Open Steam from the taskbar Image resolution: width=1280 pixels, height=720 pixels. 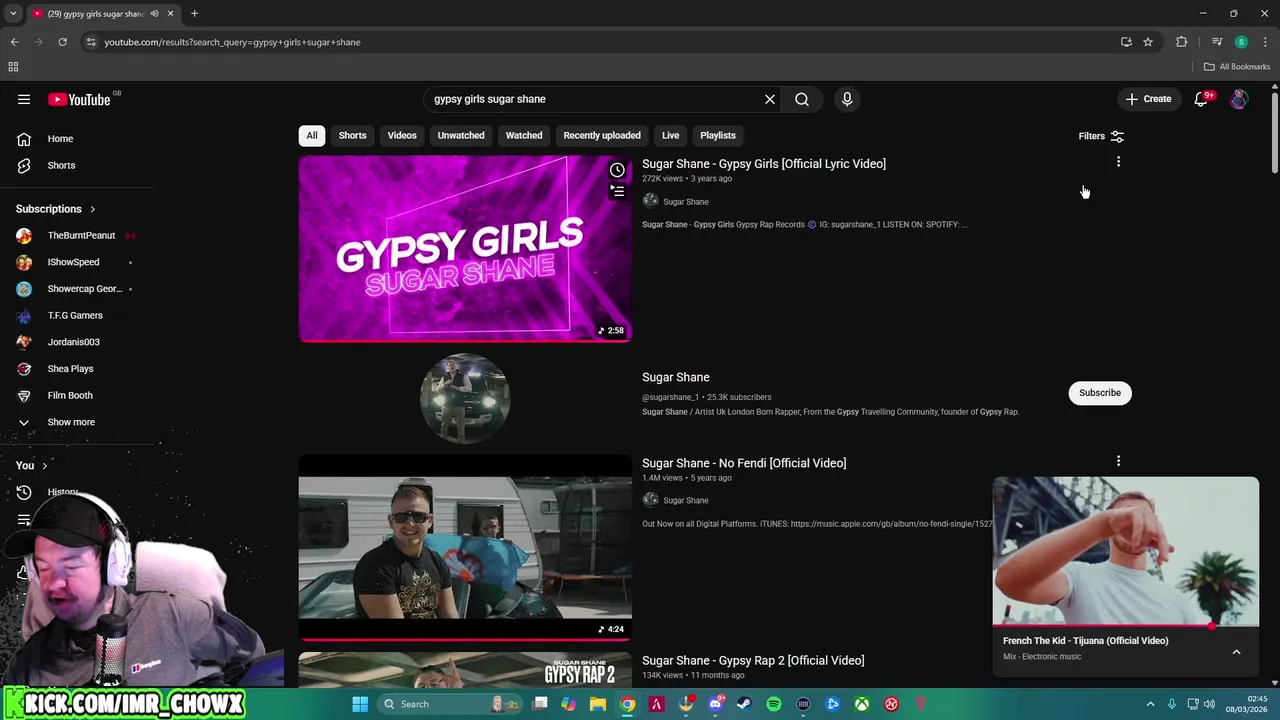coord(744,704)
